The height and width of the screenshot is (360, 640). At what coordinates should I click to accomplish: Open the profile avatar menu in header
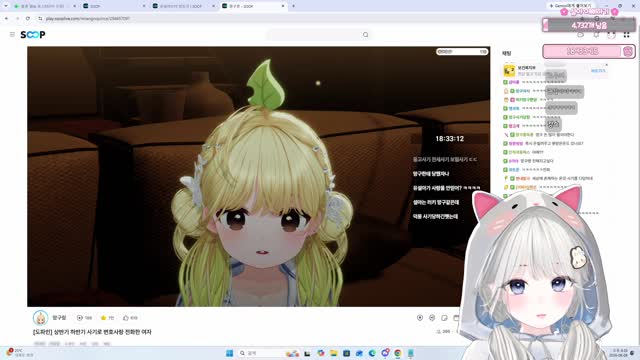pos(611,35)
